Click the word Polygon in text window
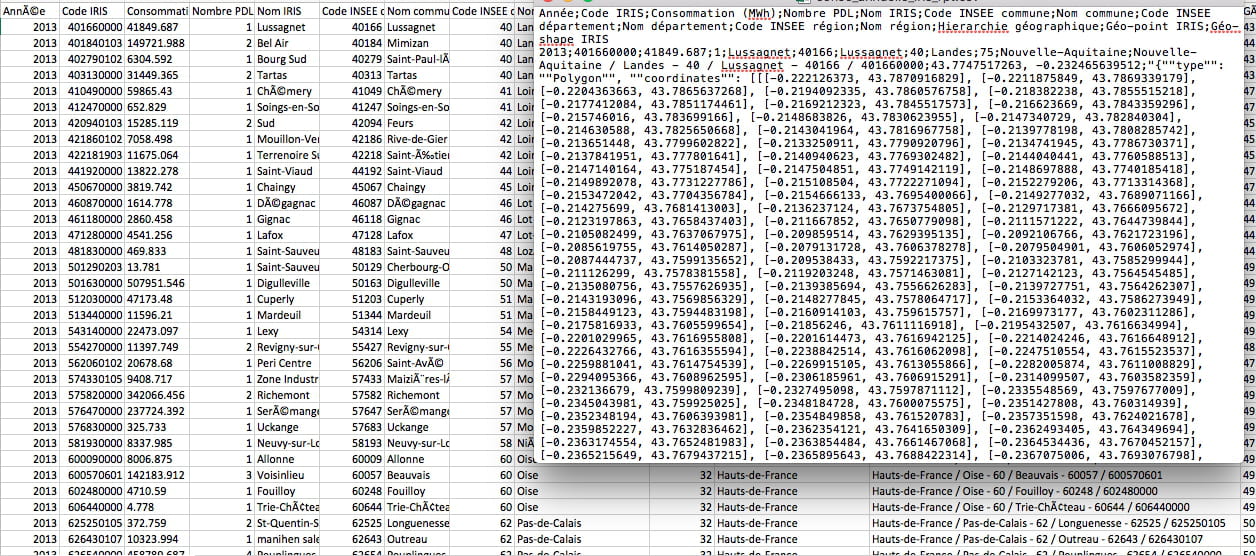The height and width of the screenshot is (556, 1256). tap(572, 77)
